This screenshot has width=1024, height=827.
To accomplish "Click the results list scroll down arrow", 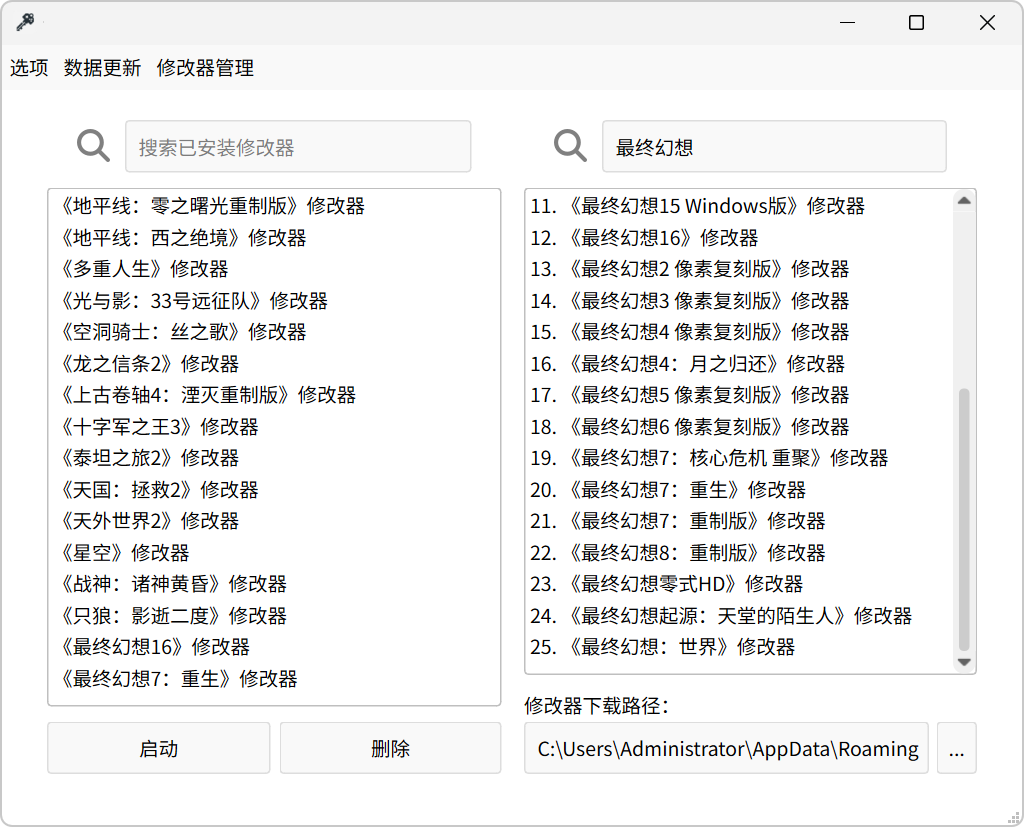I will [964, 662].
